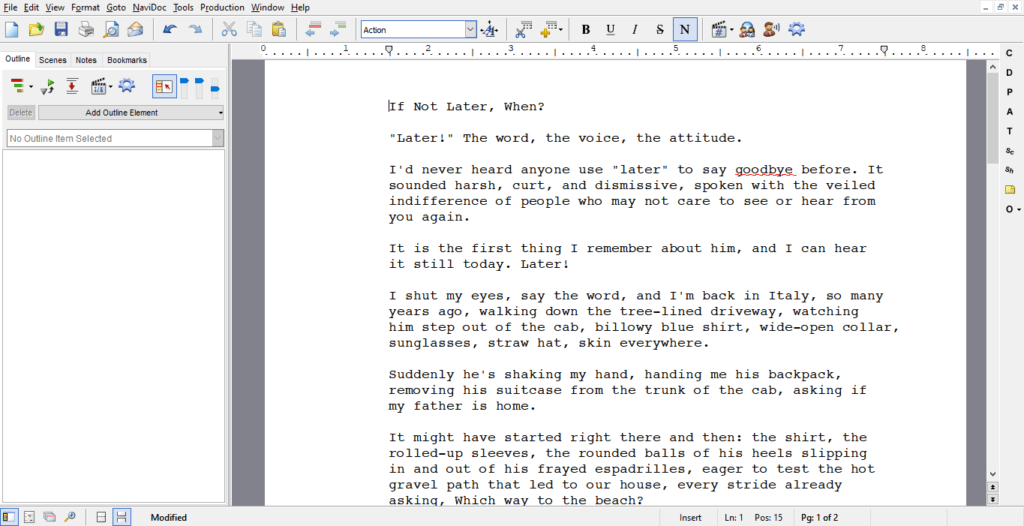The height and width of the screenshot is (526, 1024).
Task: Toggle the NaviDoc panel status bar icon
Action: pyautogui.click(x=10, y=517)
